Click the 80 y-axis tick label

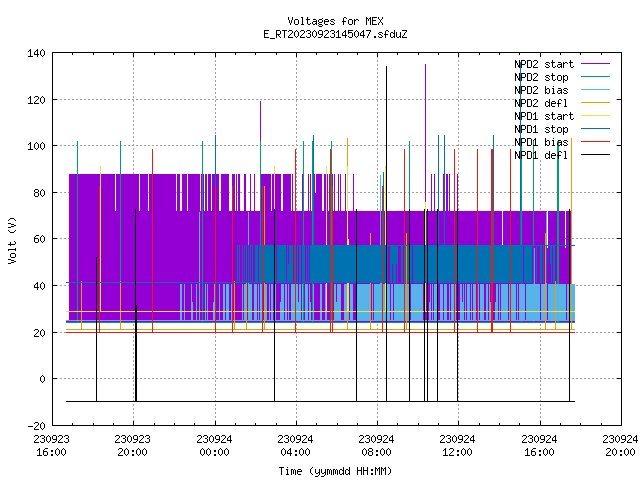[x=40, y=193]
